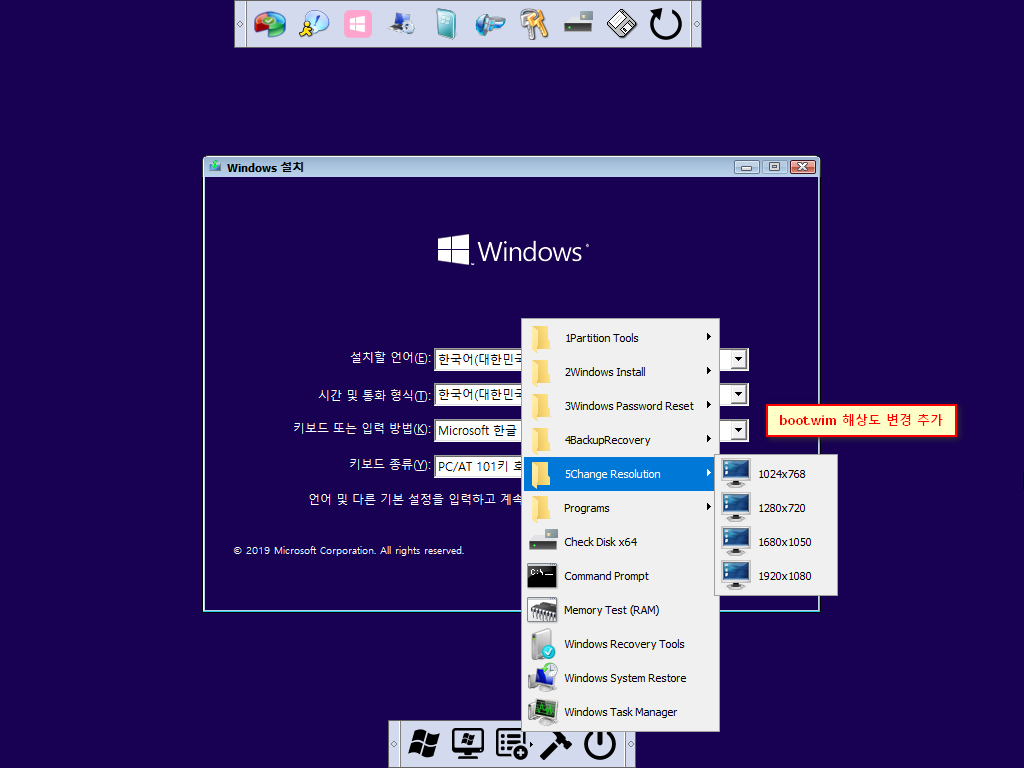Screen dimensions: 1024x768
Task: Open the 설치할 언어 dropdown arrow
Action: 739,359
